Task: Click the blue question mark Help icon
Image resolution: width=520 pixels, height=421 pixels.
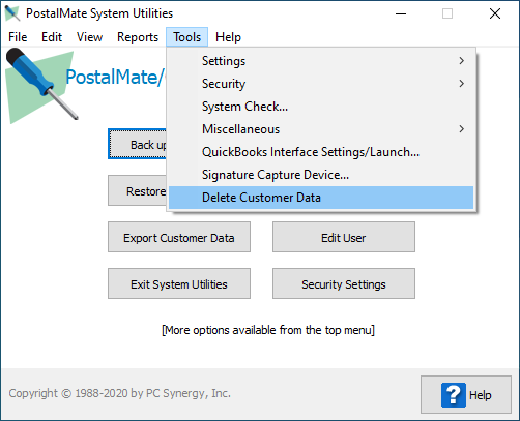Action: click(453, 395)
